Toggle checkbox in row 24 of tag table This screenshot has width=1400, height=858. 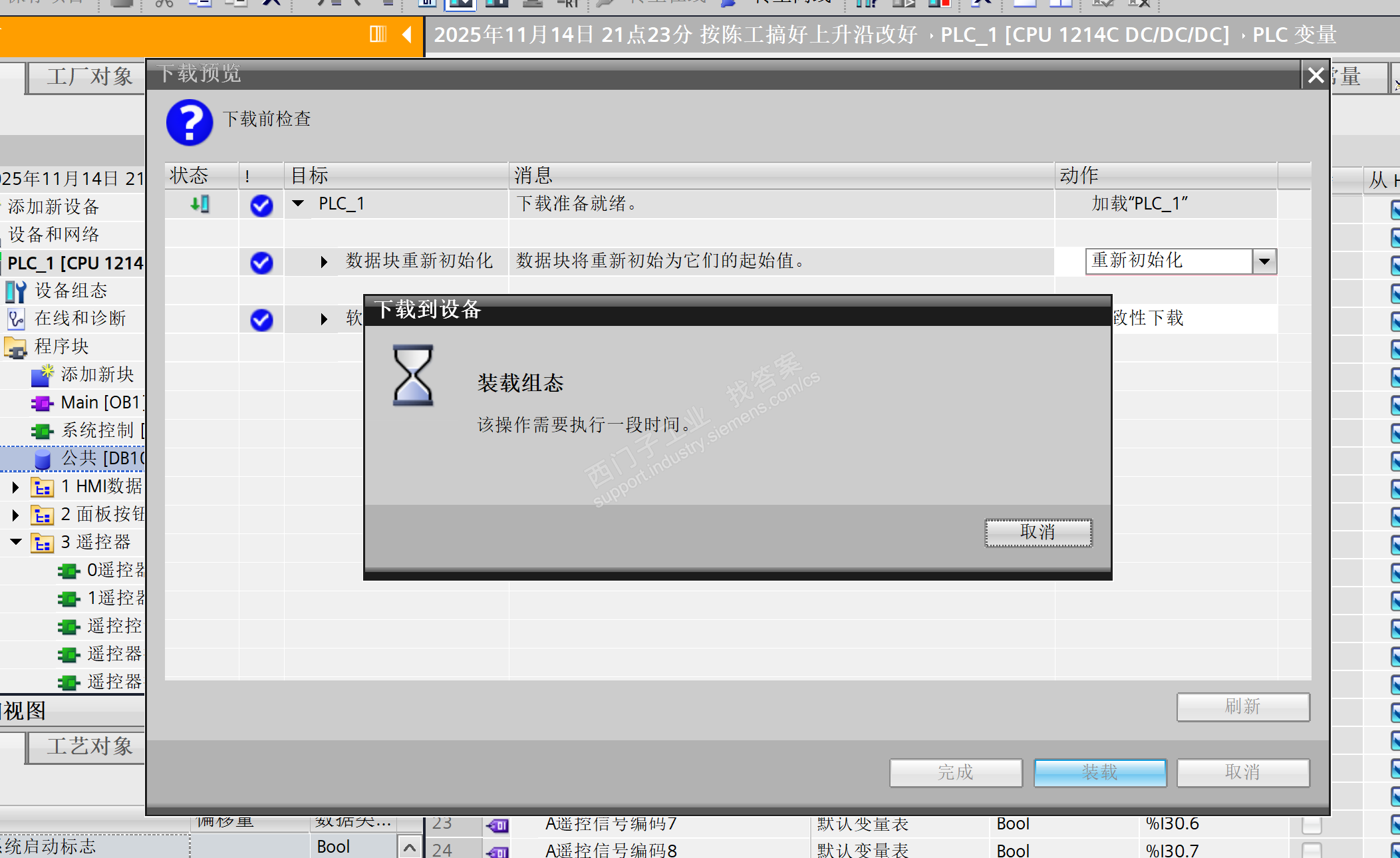click(x=1311, y=850)
